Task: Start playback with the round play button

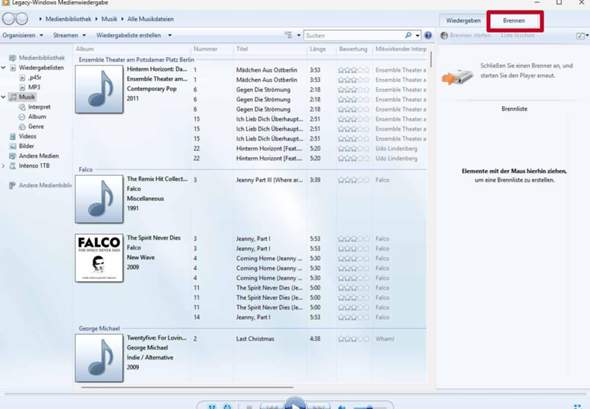Action: 295,404
